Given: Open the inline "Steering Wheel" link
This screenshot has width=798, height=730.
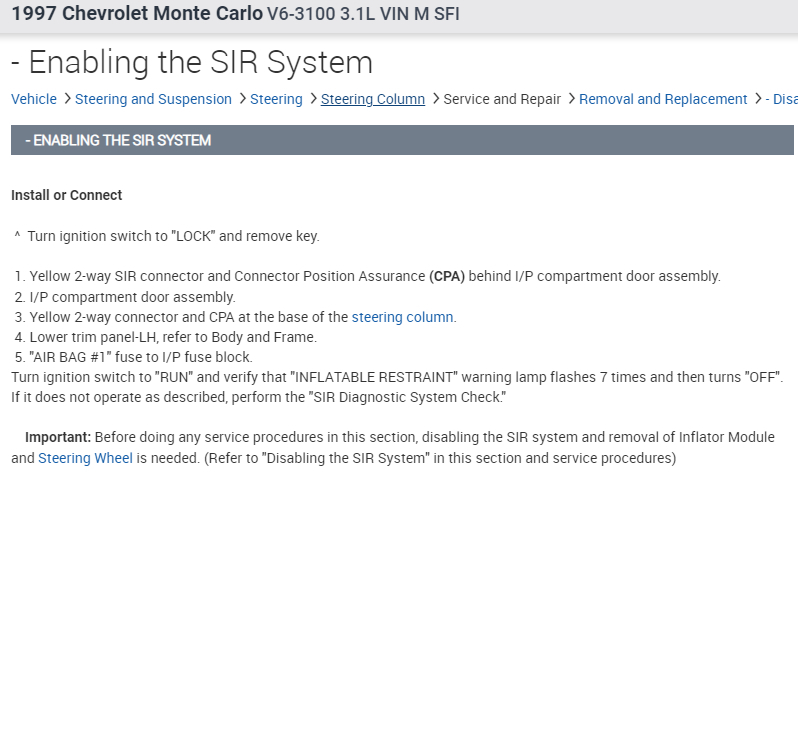Looking at the screenshot, I should (x=85, y=458).
